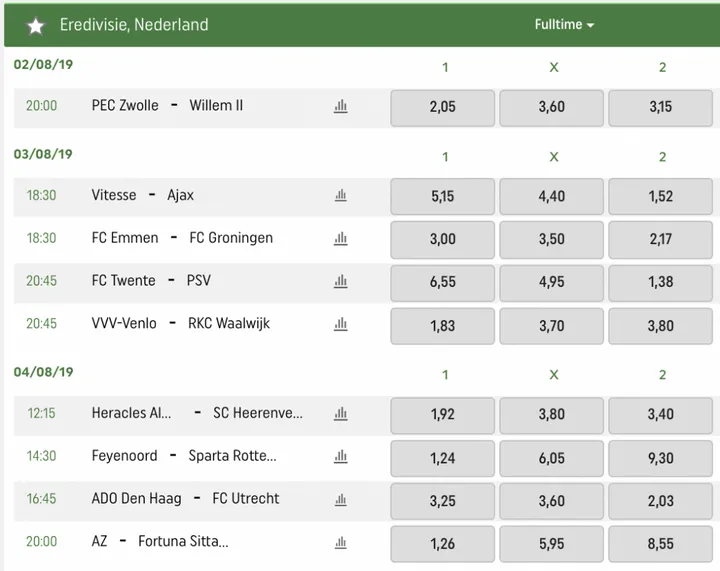Open stats icon for Feyenoord match
This screenshot has height=571, width=720.
341,457
